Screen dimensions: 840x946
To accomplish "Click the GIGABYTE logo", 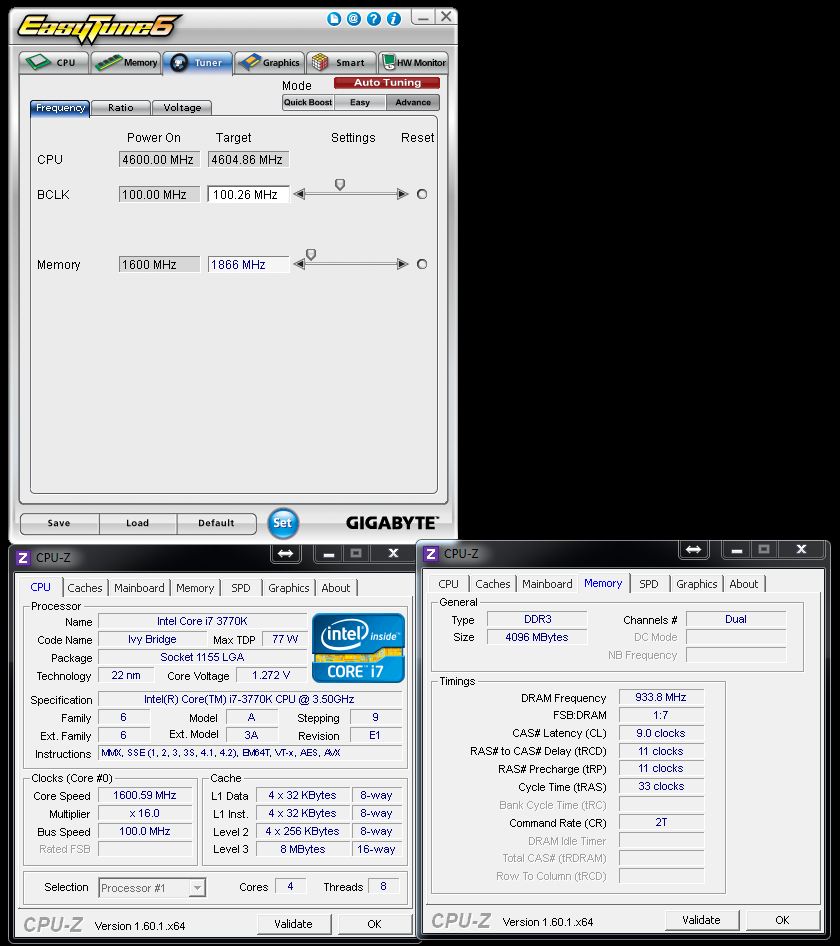I will (x=392, y=523).
